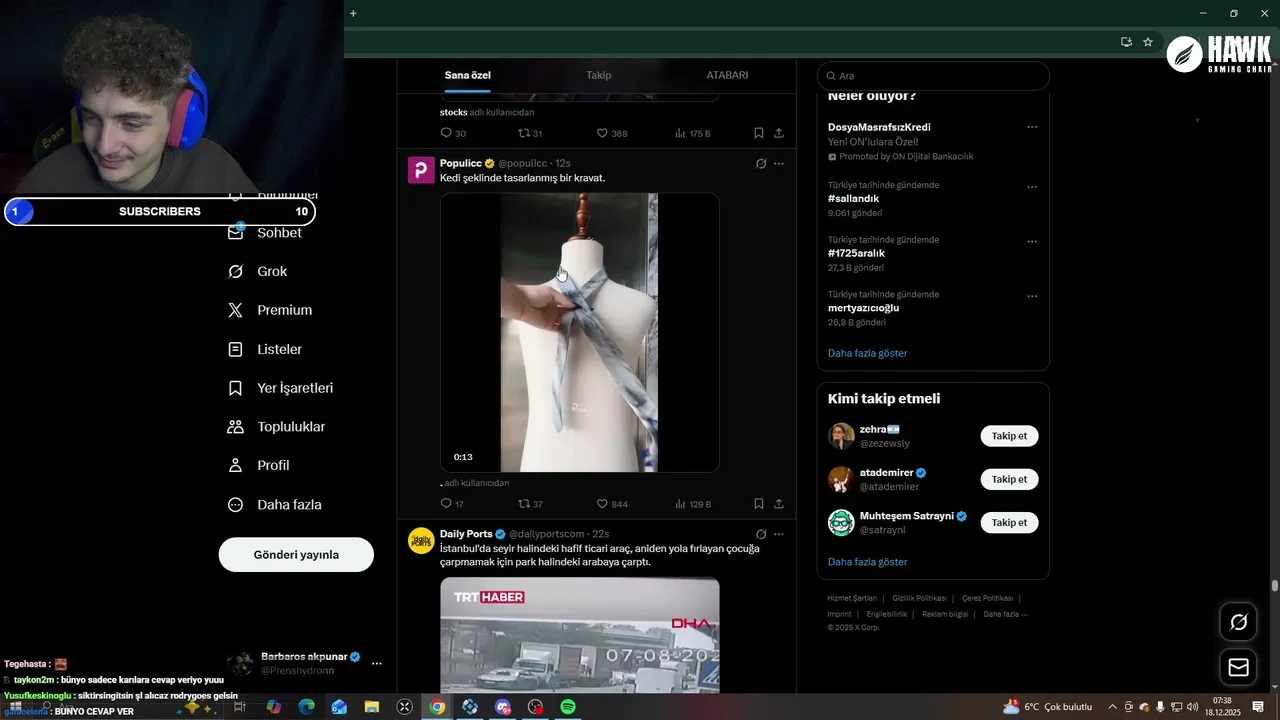Open Daha fazla sidebar menu
Image resolution: width=1280 pixels, height=720 pixels.
(274, 505)
